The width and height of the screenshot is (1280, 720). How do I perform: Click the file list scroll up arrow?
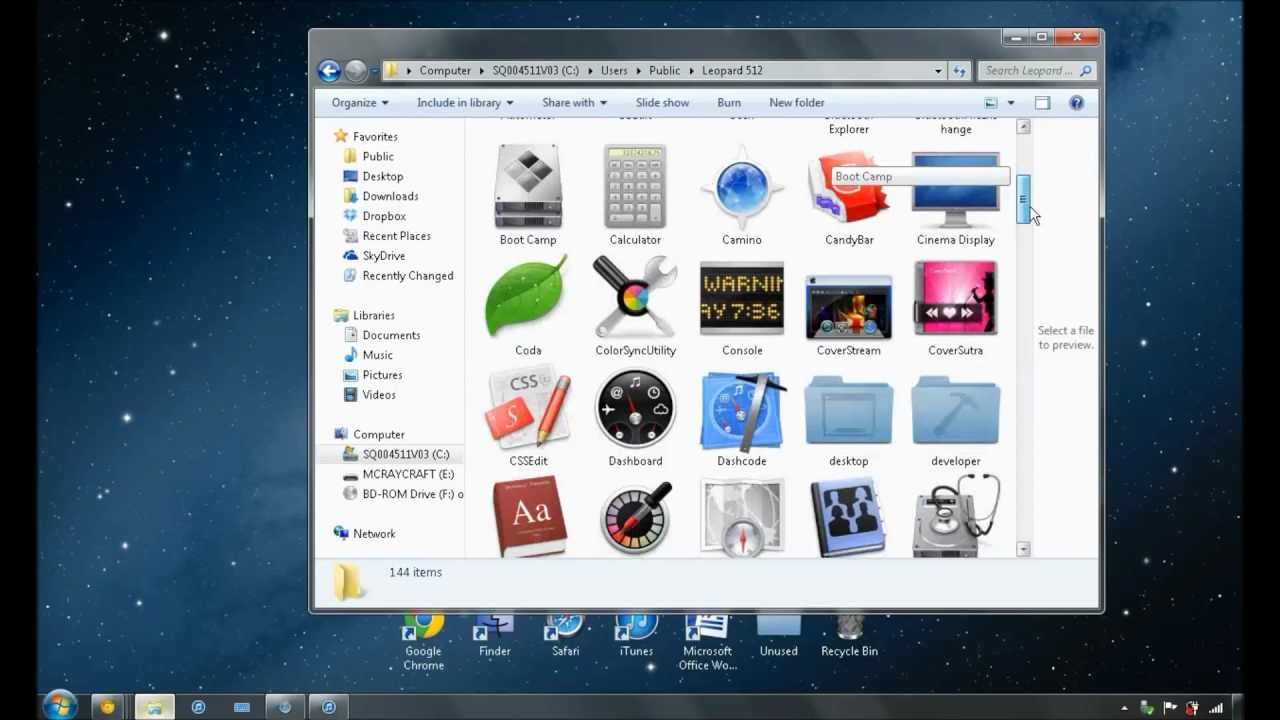(x=1023, y=127)
